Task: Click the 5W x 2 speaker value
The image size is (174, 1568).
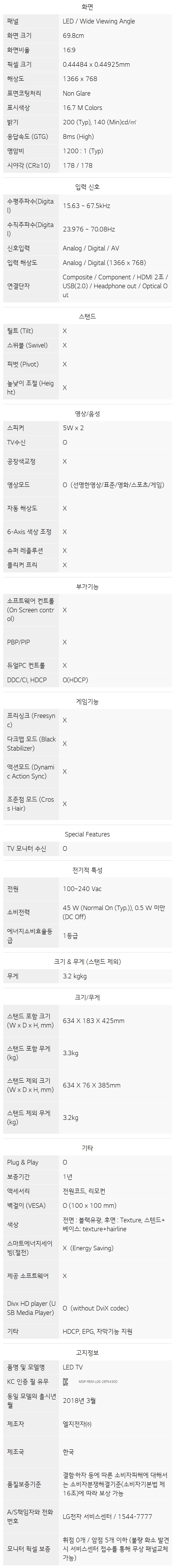Action: point(73,428)
